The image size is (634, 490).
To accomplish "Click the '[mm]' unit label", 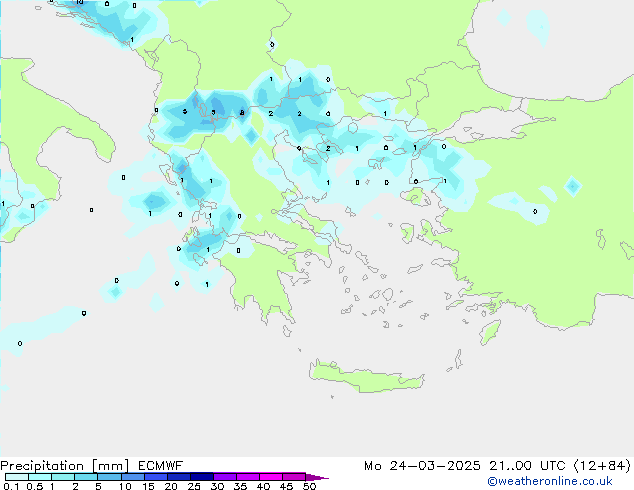I will point(110,466).
